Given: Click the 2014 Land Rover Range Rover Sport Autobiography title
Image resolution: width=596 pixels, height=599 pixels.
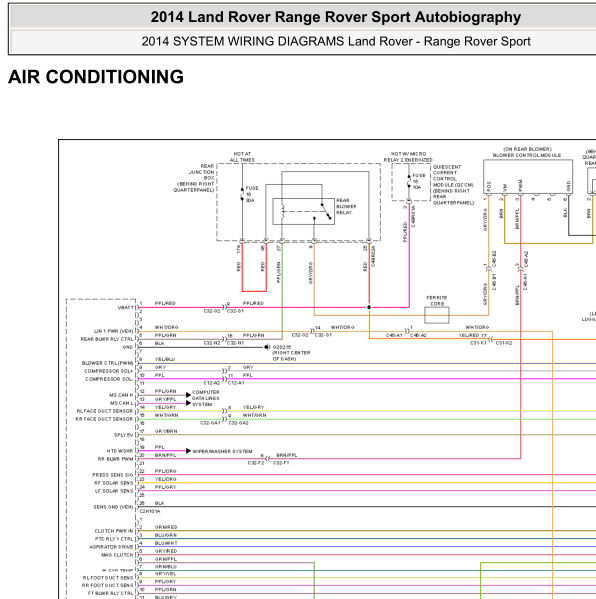Looking at the screenshot, I should 335,17.
